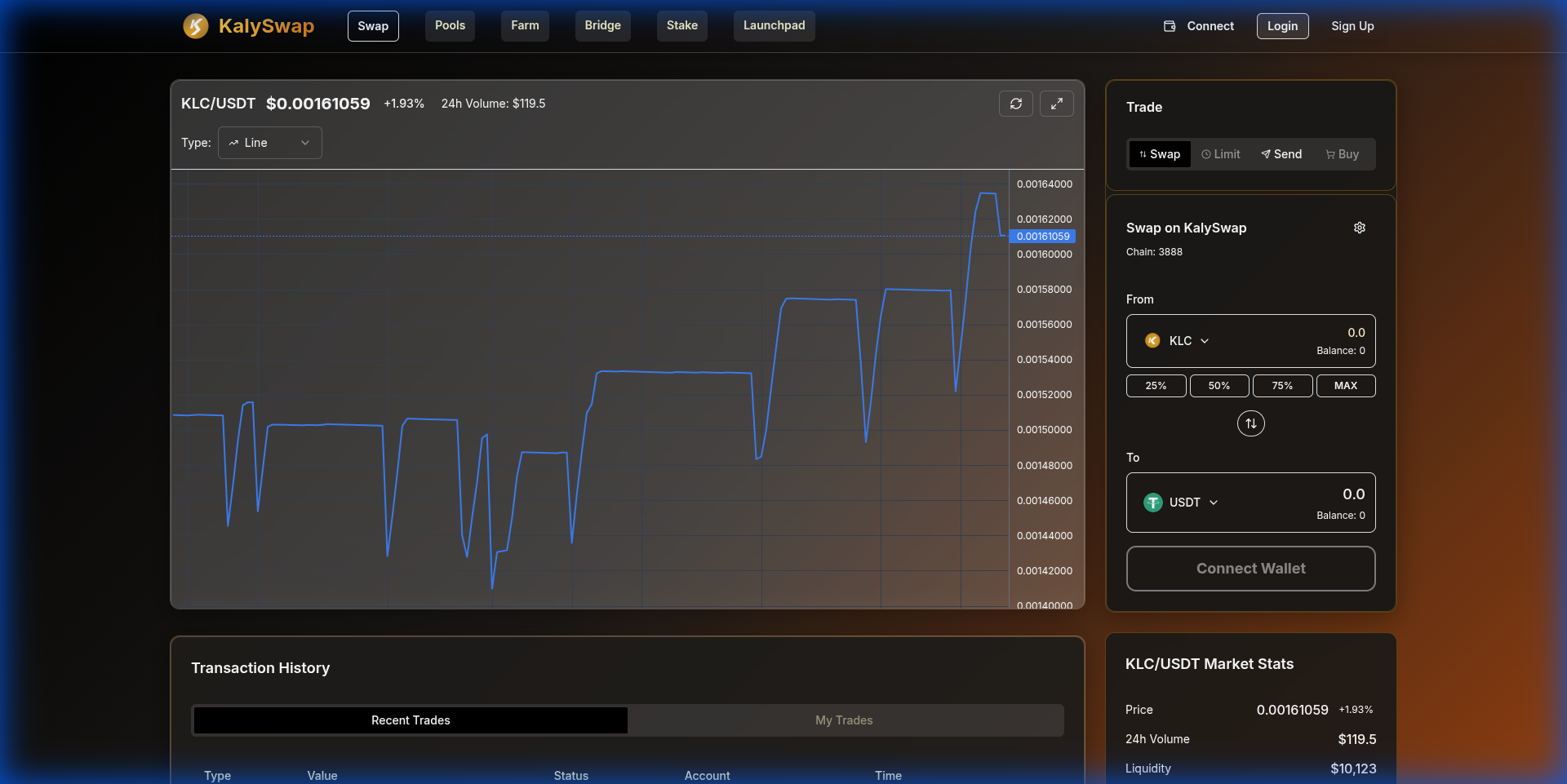Select the 50% amount preset

[1219, 385]
